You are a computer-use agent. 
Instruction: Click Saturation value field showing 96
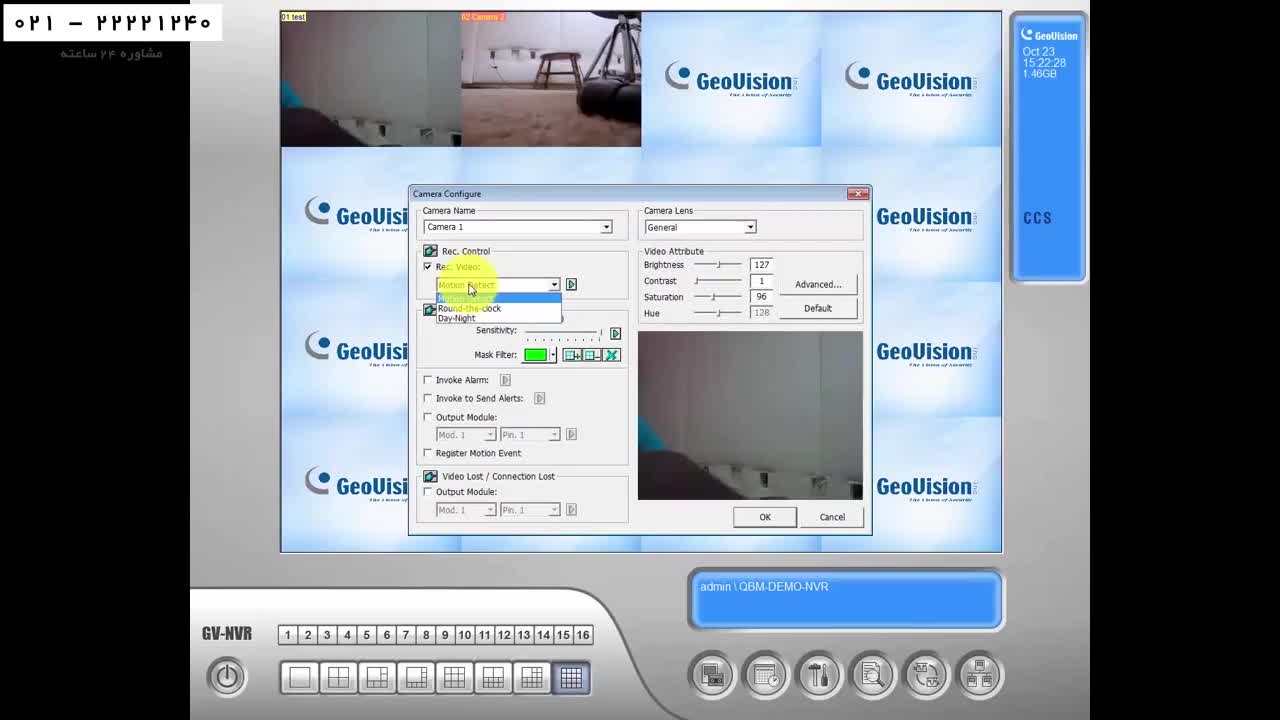(x=761, y=297)
